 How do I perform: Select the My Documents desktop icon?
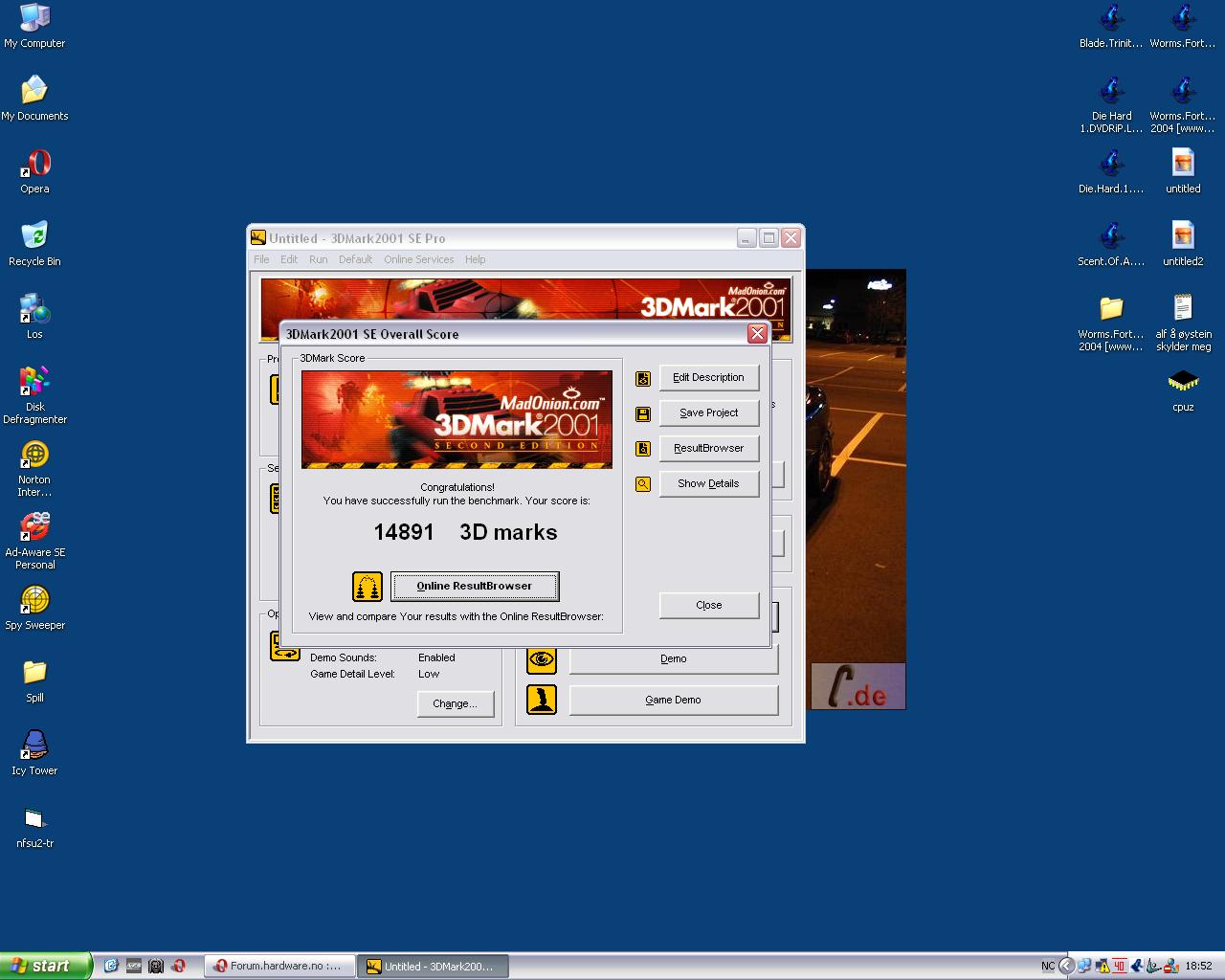pyautogui.click(x=34, y=99)
